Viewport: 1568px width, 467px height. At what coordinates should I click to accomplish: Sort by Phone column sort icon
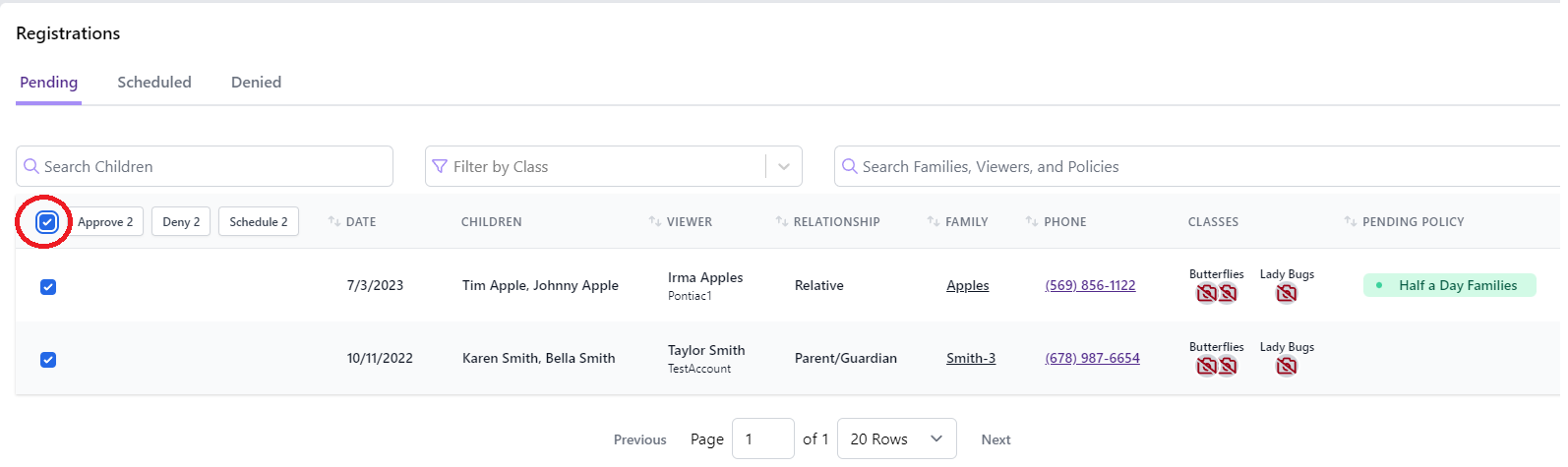coord(1032,222)
